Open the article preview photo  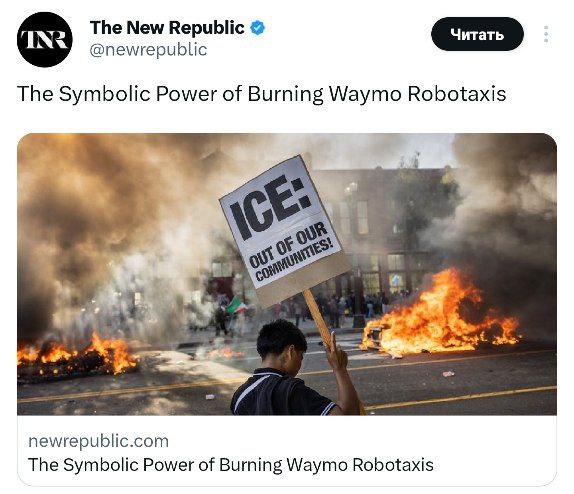287,274
